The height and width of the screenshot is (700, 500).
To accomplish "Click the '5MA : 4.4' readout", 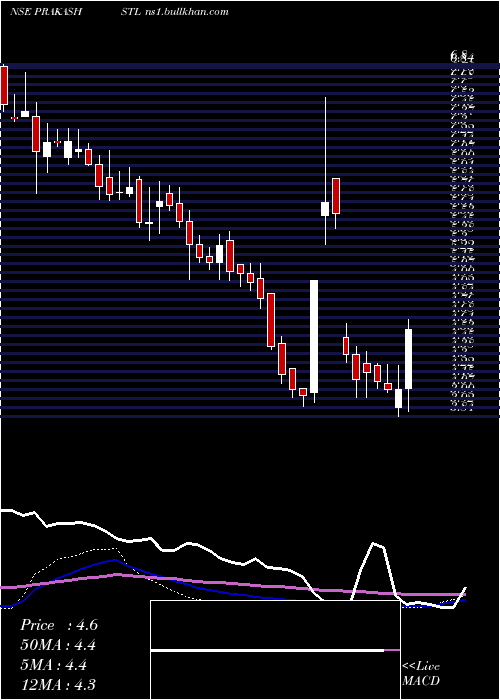I will point(54,665).
